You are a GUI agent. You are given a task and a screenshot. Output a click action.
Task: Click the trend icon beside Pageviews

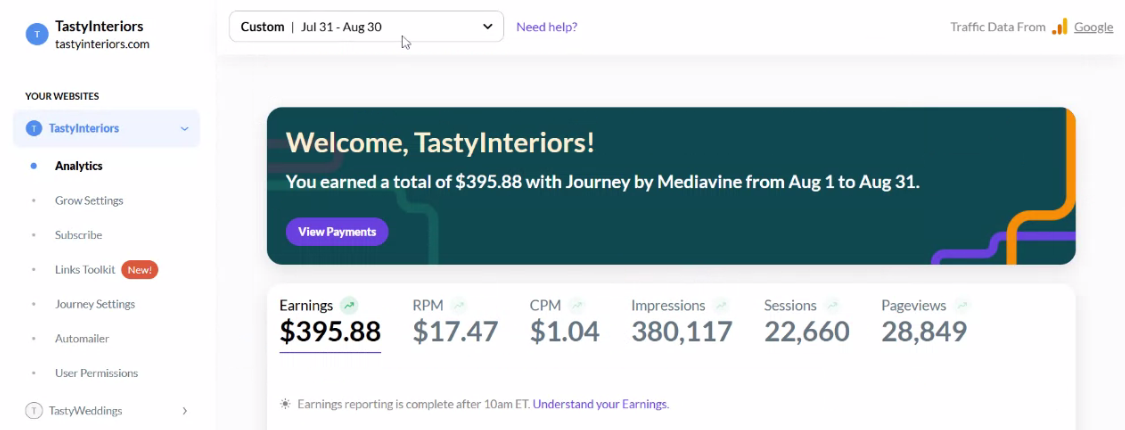pyautogui.click(x=963, y=305)
